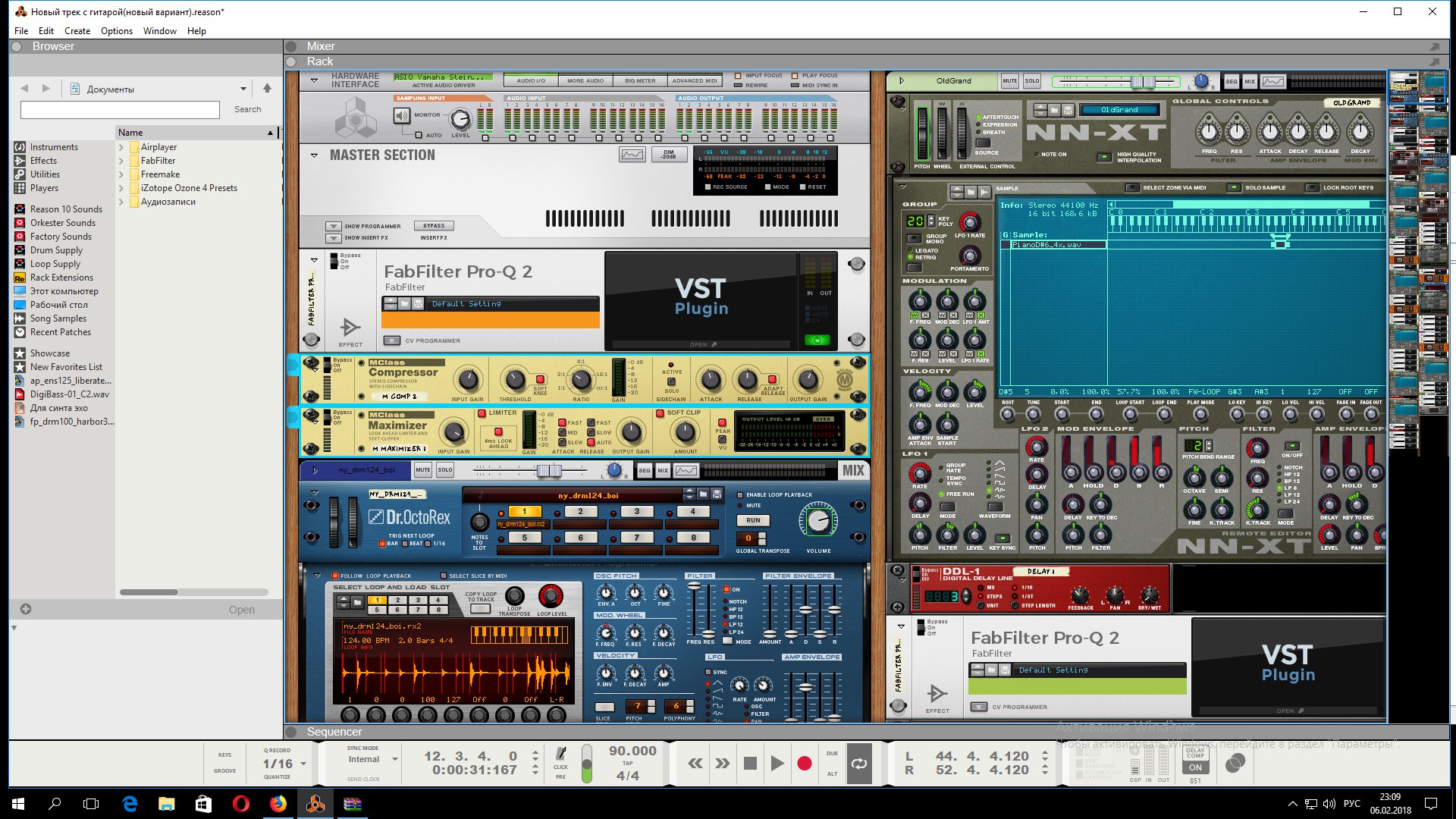The width and height of the screenshot is (1456, 819).
Task: Stop playback with the stop button
Action: tap(750, 764)
